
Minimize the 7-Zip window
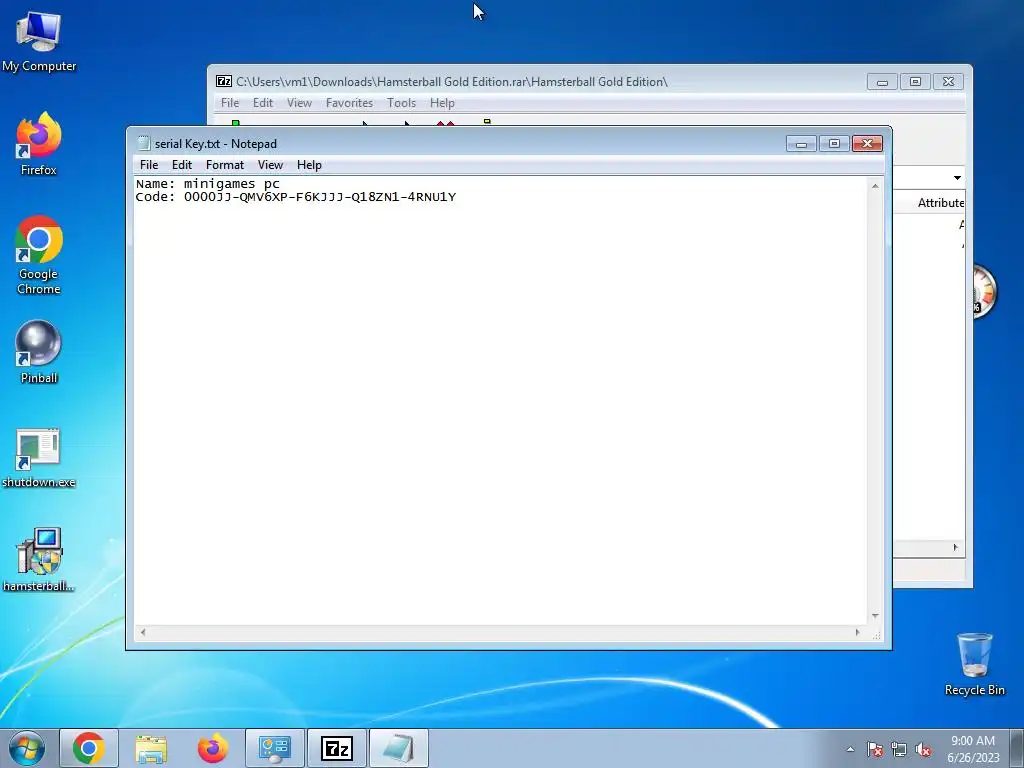pyautogui.click(x=882, y=82)
